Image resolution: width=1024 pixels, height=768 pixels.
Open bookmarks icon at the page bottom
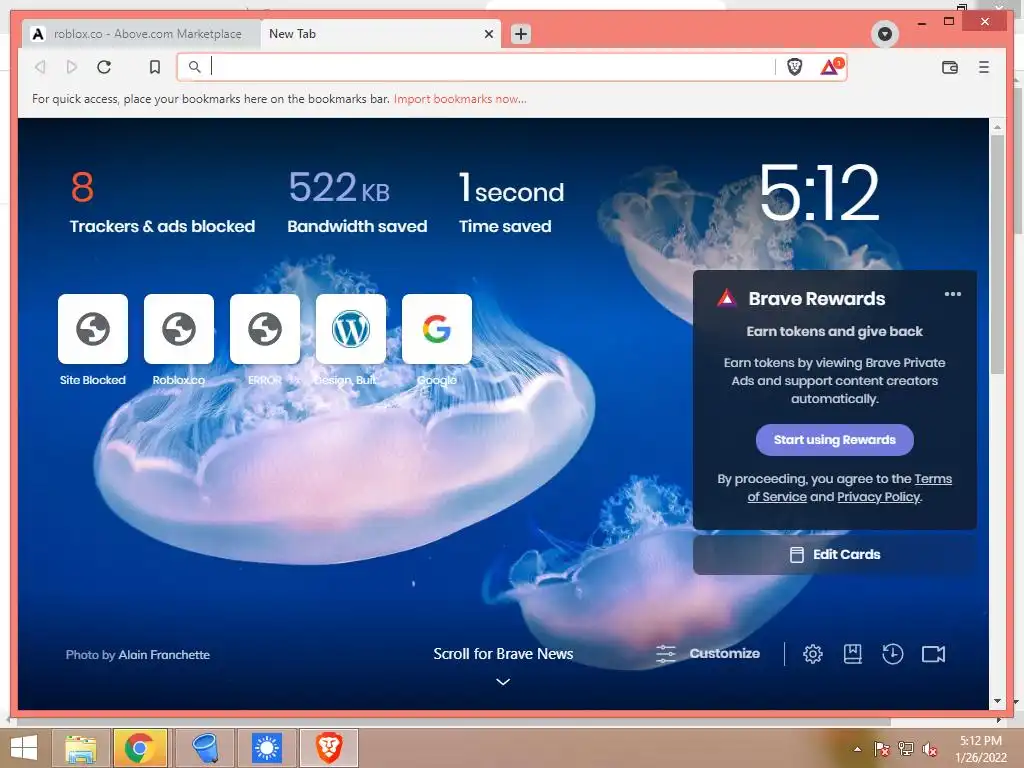point(852,654)
